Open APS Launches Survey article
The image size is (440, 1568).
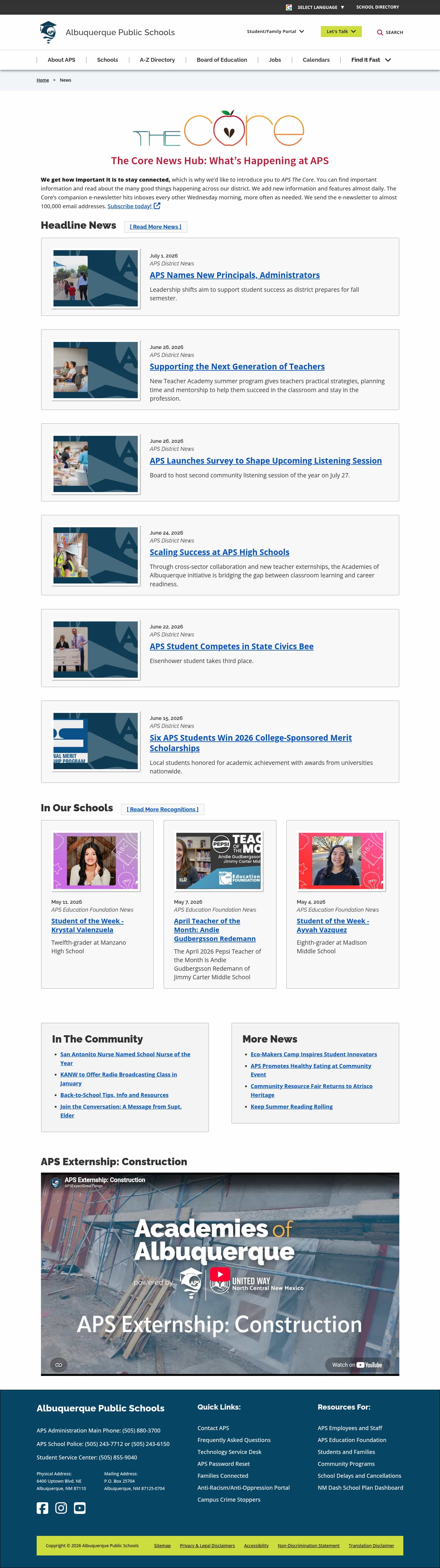pos(266,461)
